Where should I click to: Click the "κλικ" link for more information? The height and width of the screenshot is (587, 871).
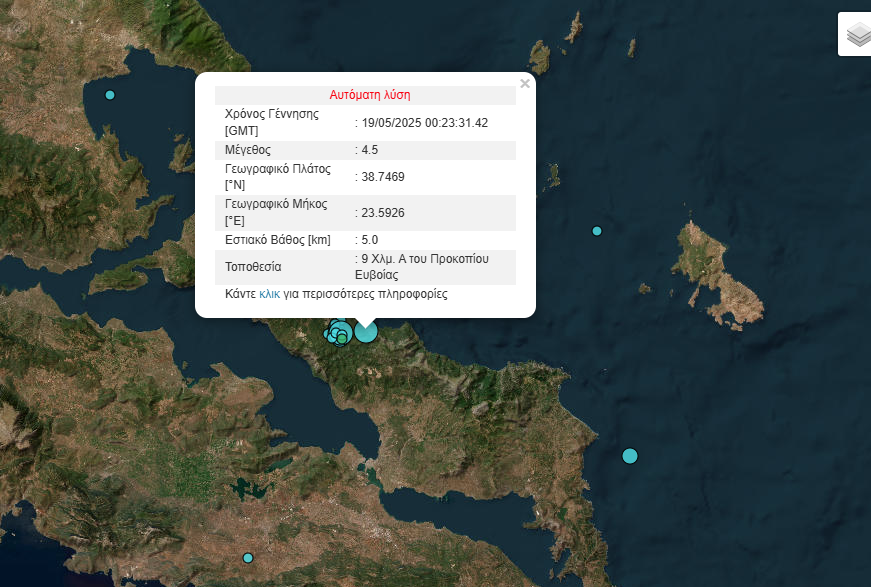pyautogui.click(x=269, y=294)
